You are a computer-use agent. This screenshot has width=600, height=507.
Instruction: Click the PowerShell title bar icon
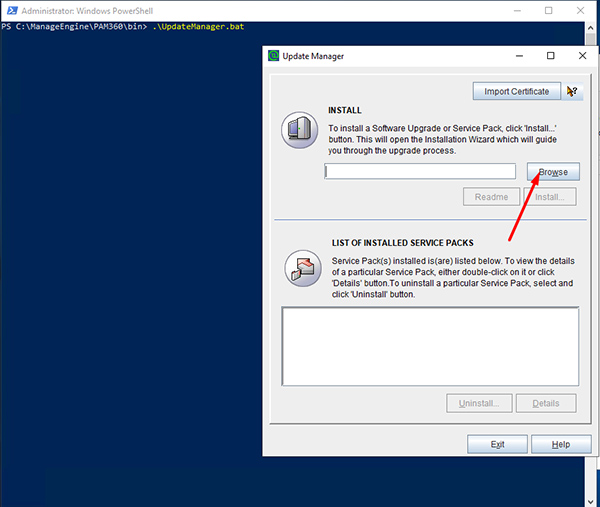point(12,11)
